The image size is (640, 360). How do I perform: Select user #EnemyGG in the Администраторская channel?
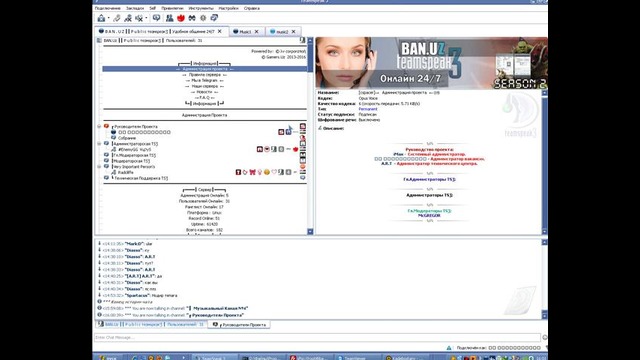pos(135,149)
